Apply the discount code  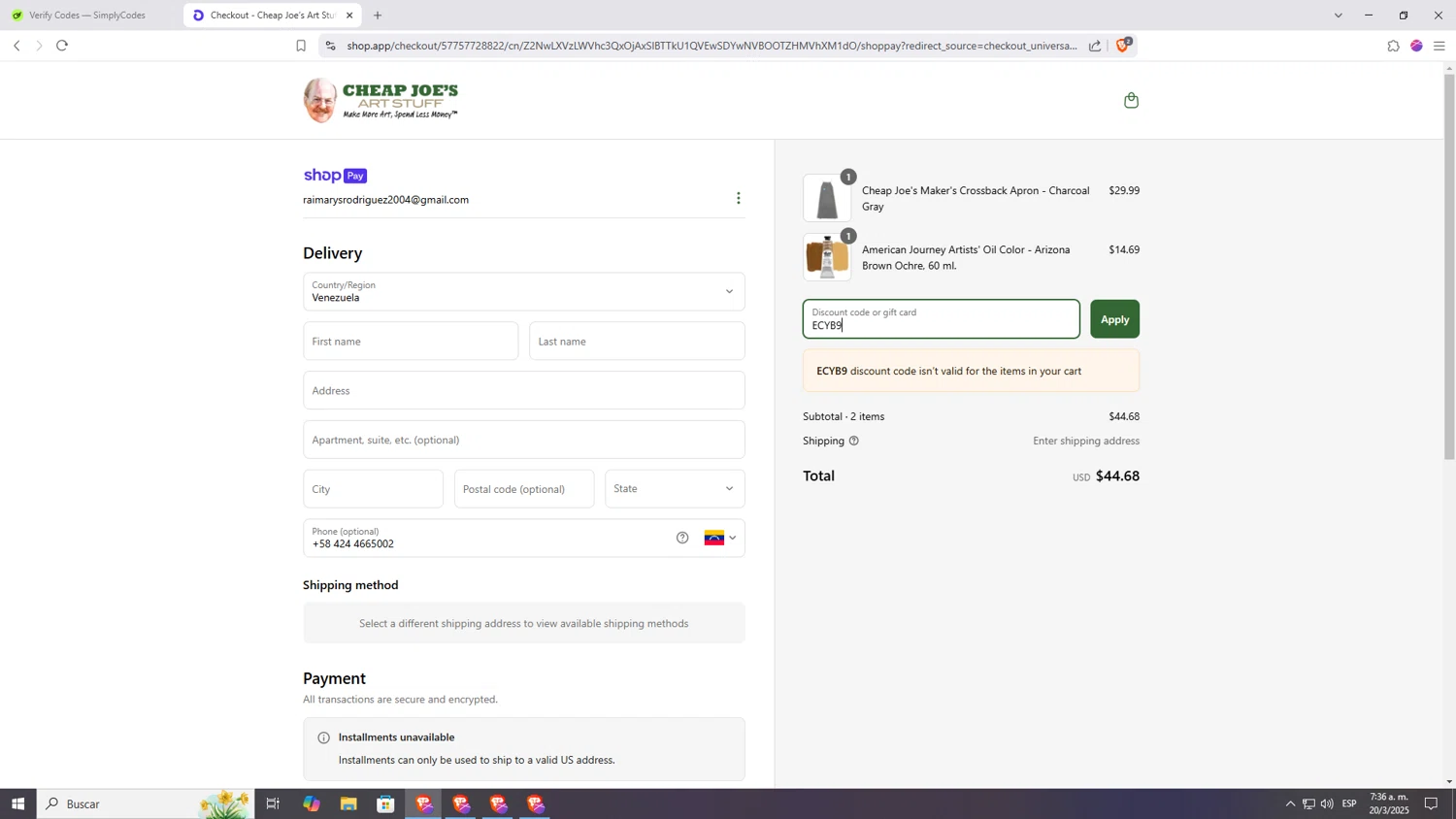point(1114,319)
